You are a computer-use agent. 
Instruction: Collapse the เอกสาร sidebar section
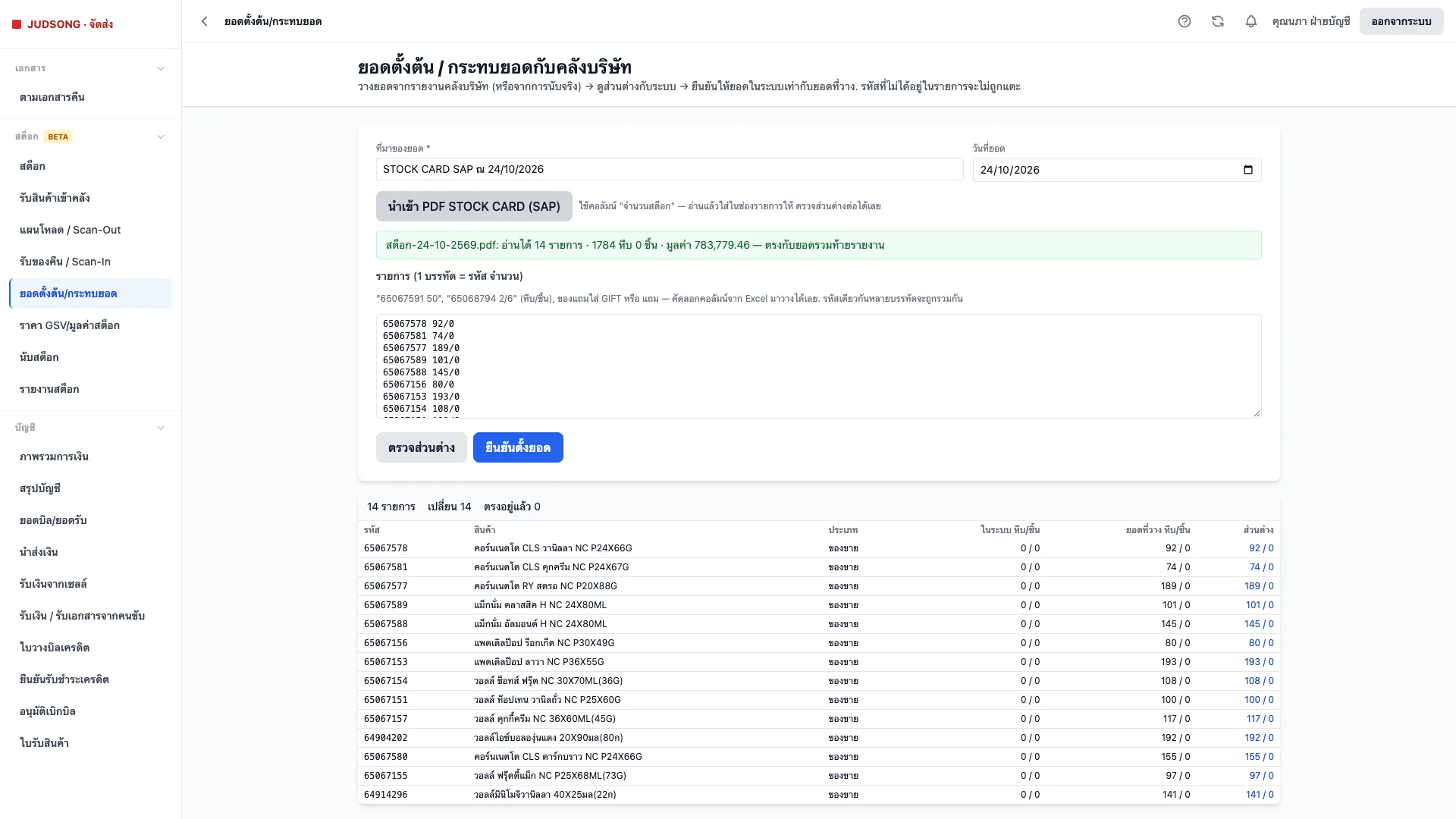point(161,68)
